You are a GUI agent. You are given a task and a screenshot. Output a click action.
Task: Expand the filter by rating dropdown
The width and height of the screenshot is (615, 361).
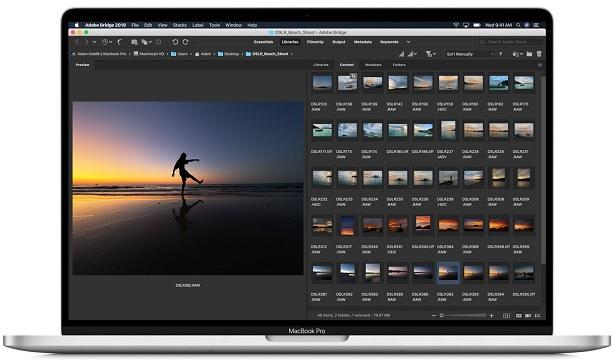coord(412,54)
